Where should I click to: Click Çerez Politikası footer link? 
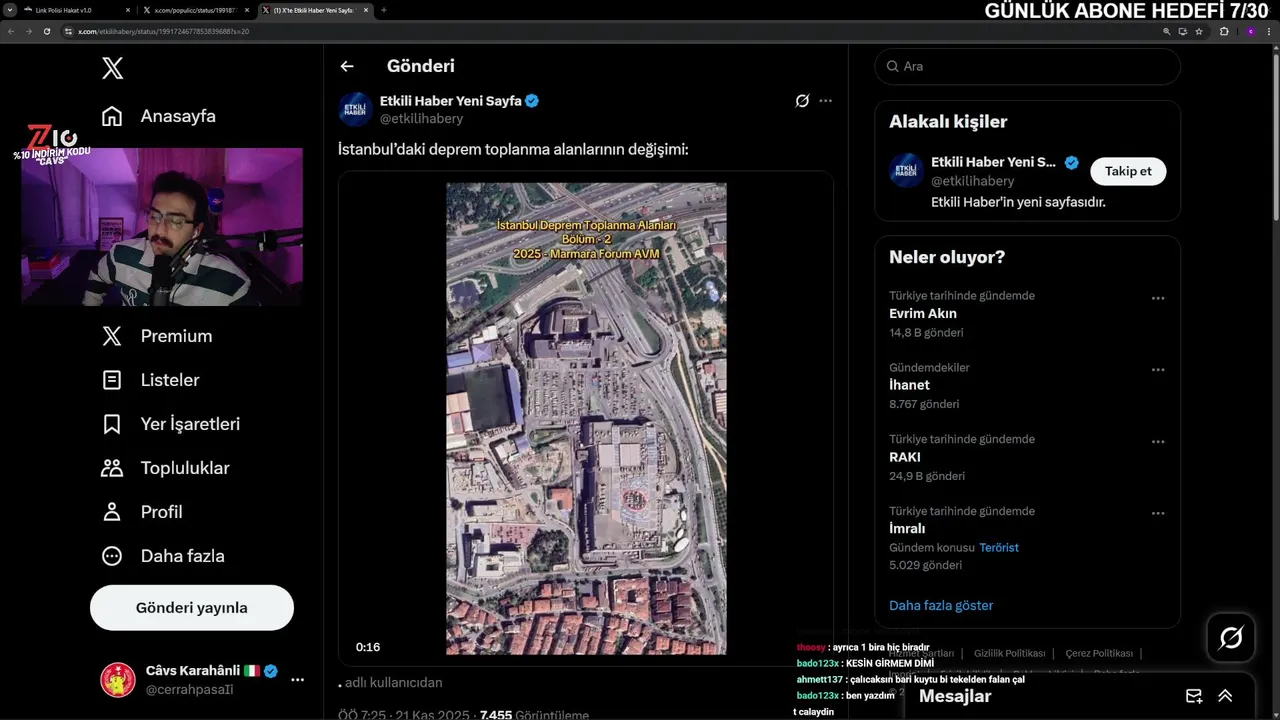[x=1099, y=653]
